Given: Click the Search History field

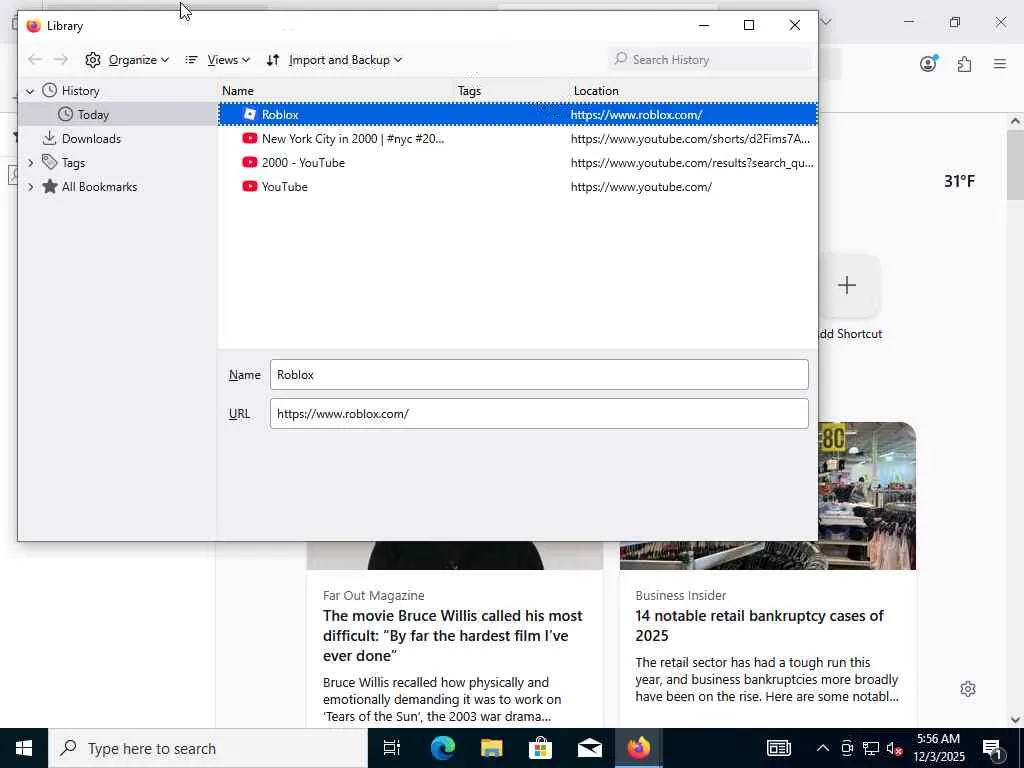Looking at the screenshot, I should (710, 59).
